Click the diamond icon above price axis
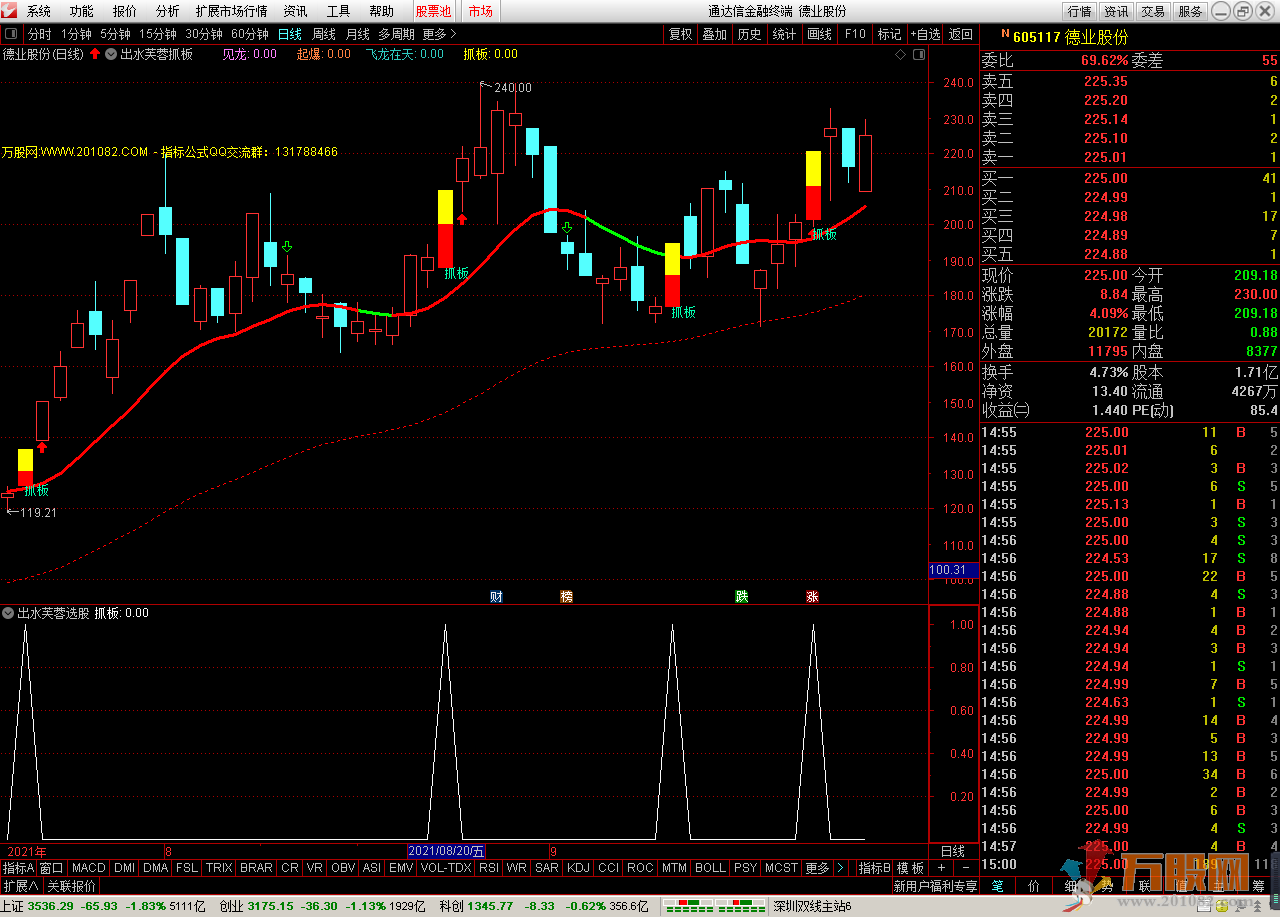The image size is (1280, 918). click(x=900, y=54)
